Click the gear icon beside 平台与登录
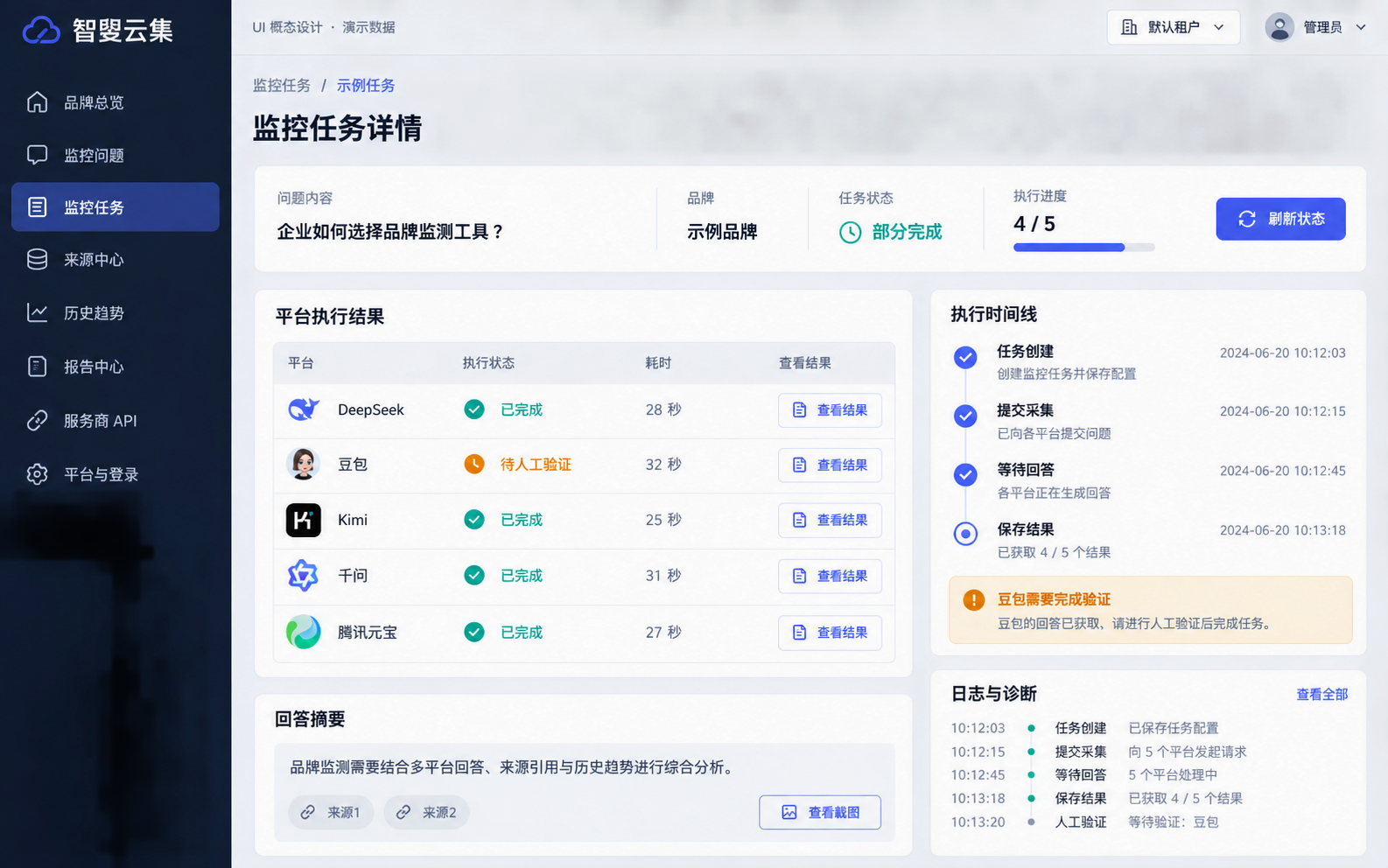Image resolution: width=1388 pixels, height=868 pixels. point(37,474)
